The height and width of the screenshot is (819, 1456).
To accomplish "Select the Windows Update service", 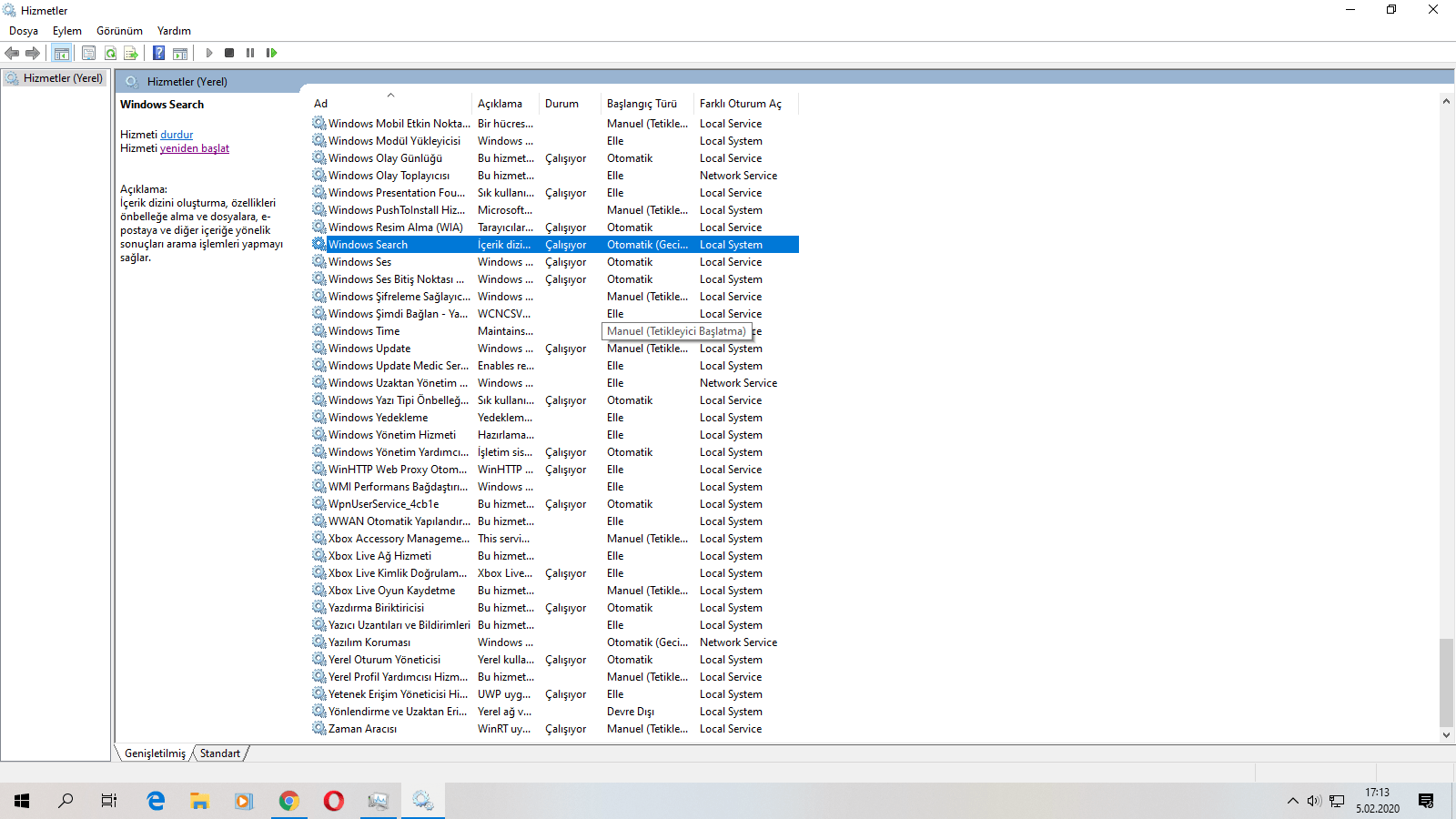I will pos(555,349).
